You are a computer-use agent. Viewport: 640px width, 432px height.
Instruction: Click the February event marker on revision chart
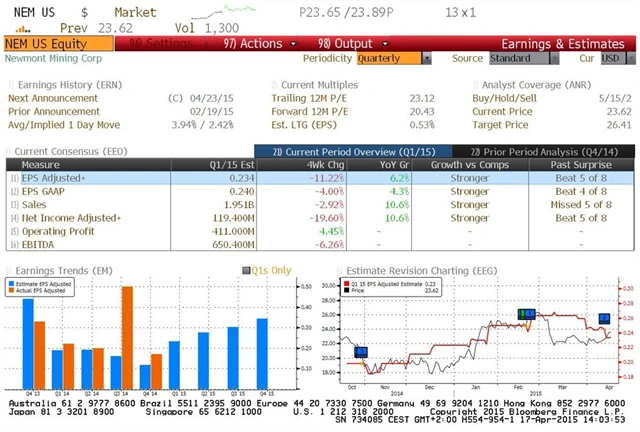526,314
